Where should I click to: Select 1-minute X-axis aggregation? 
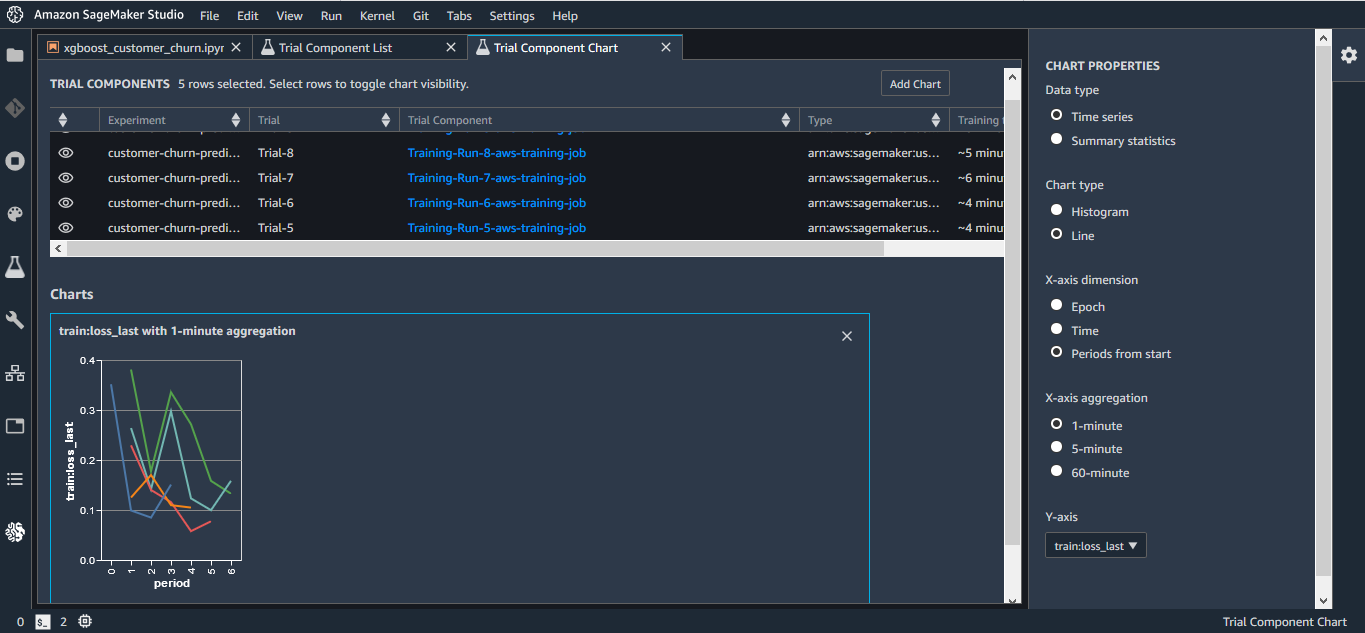pos(1056,425)
